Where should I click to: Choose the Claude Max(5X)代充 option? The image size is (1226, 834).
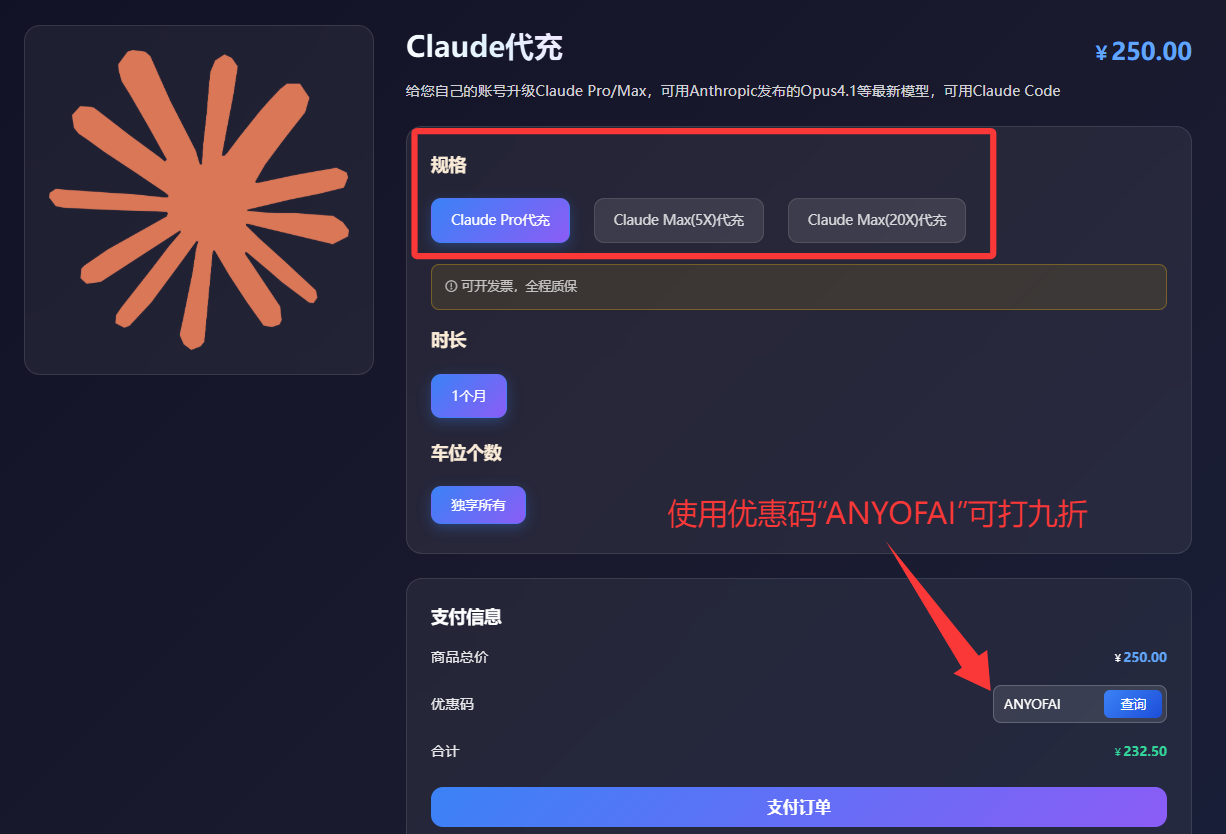coord(679,220)
